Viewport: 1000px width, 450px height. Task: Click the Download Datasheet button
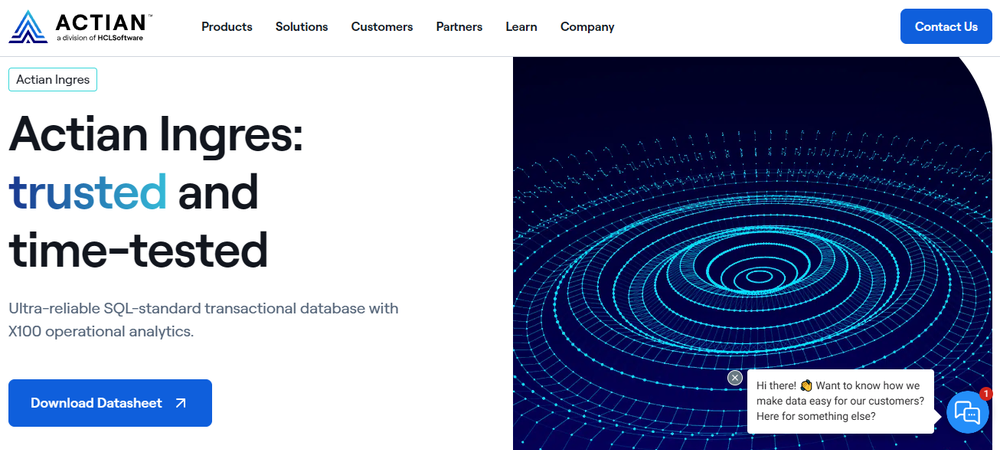click(x=110, y=403)
